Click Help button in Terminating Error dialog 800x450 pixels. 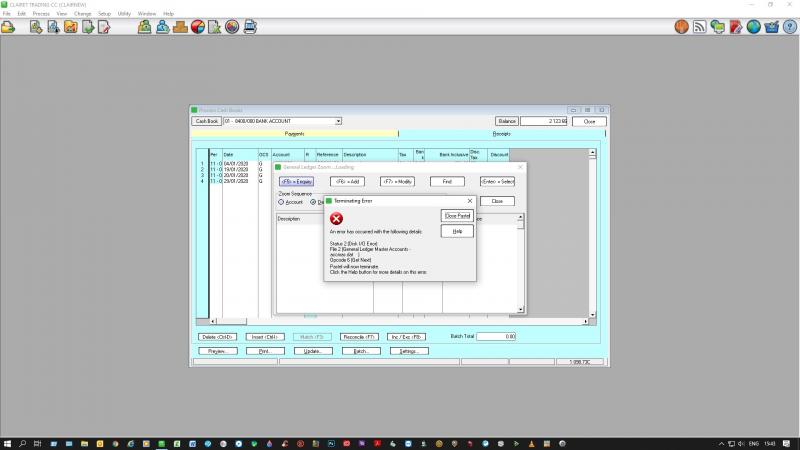457,231
